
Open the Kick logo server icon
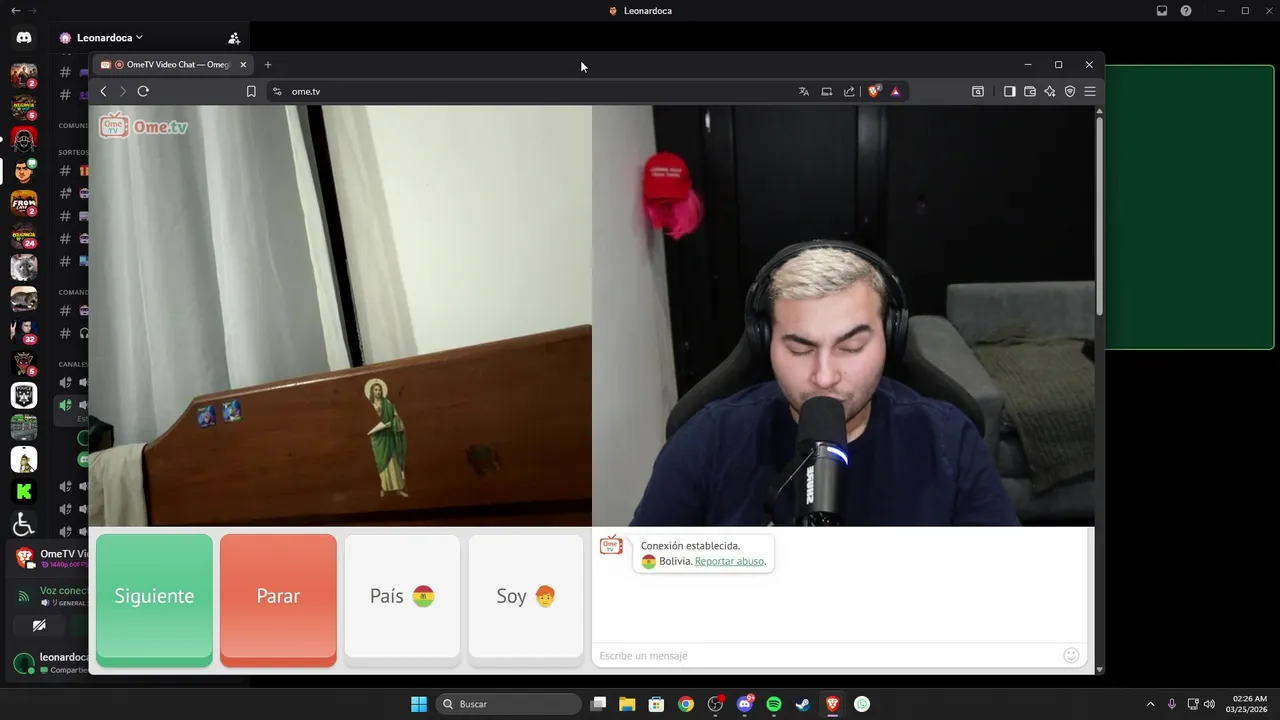(24, 491)
